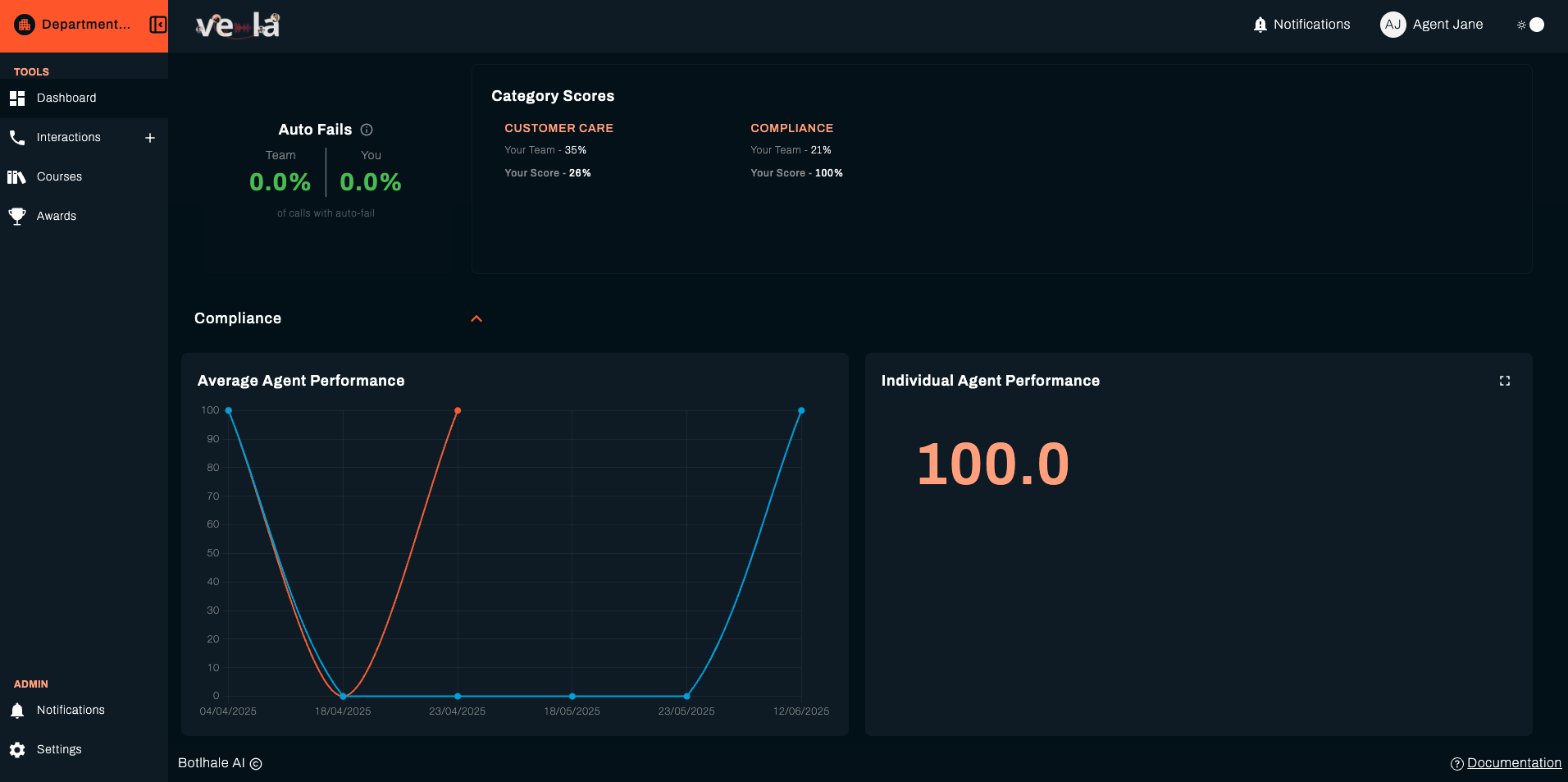Click the department building icon

point(24,24)
